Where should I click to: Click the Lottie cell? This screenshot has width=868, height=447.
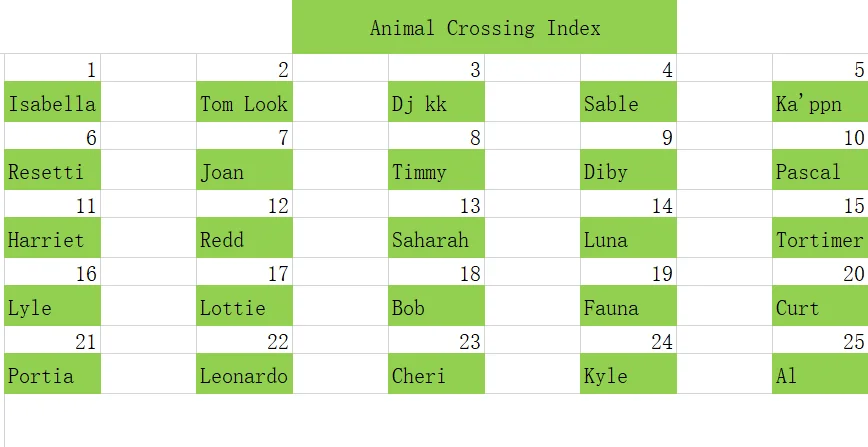click(x=244, y=306)
